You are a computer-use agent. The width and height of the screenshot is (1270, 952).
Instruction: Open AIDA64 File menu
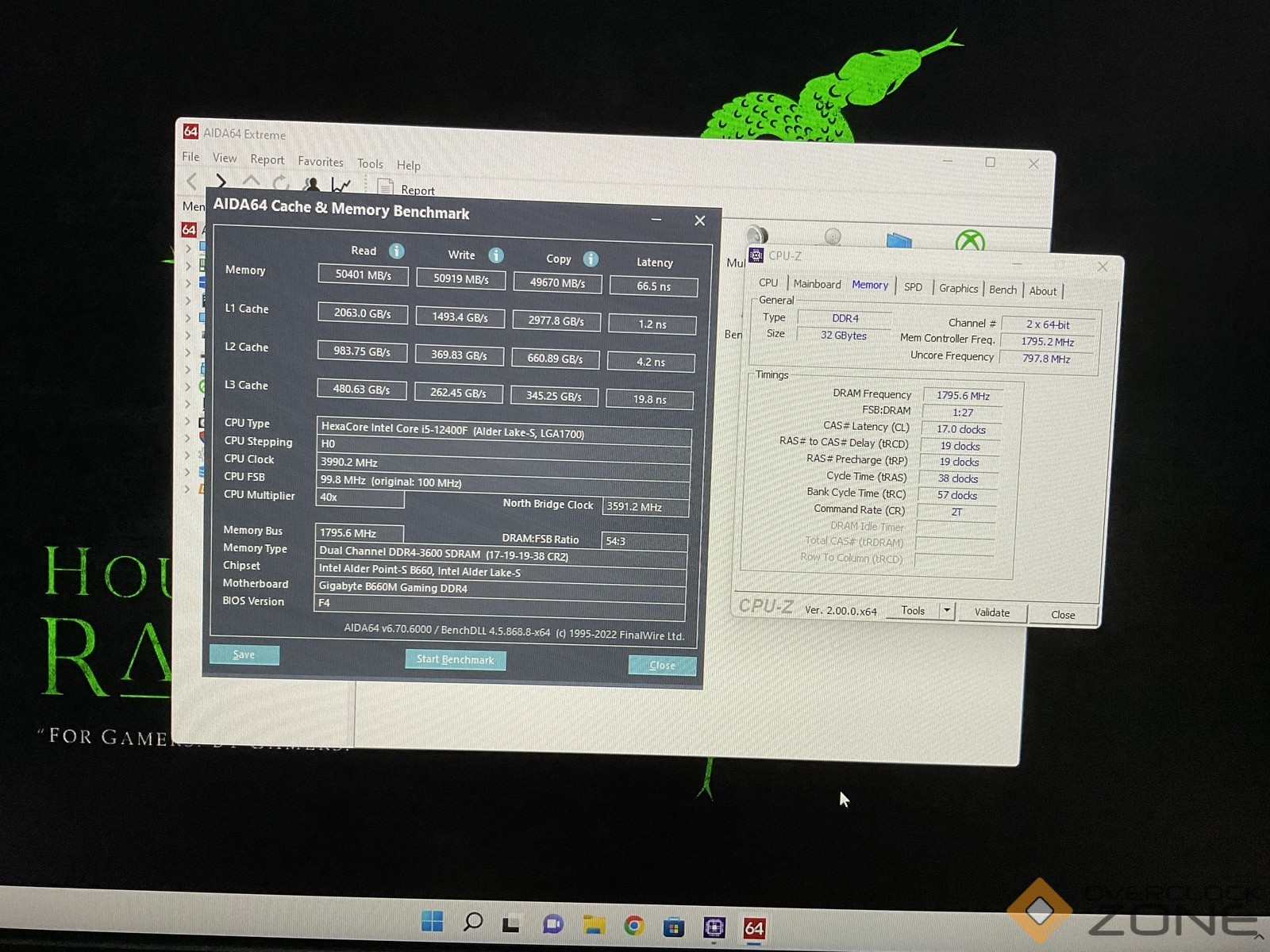[x=190, y=156]
